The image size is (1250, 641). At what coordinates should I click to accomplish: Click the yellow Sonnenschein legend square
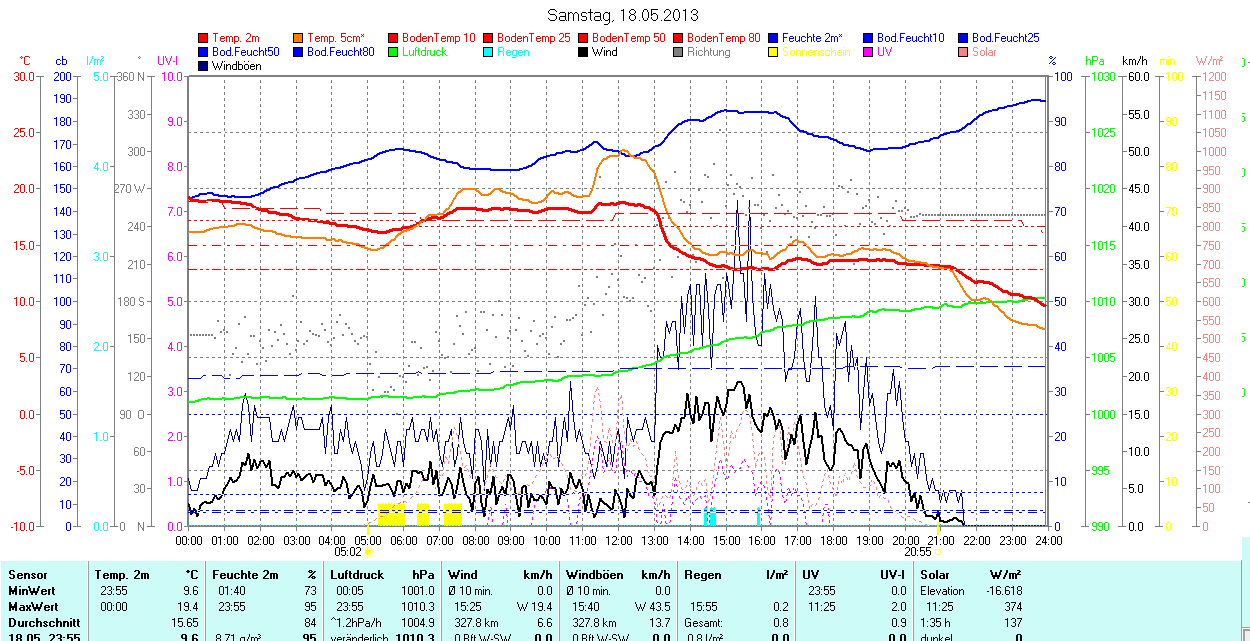coord(774,52)
